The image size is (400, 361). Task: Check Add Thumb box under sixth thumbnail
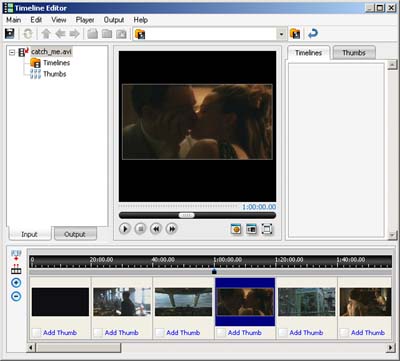coord(344,333)
